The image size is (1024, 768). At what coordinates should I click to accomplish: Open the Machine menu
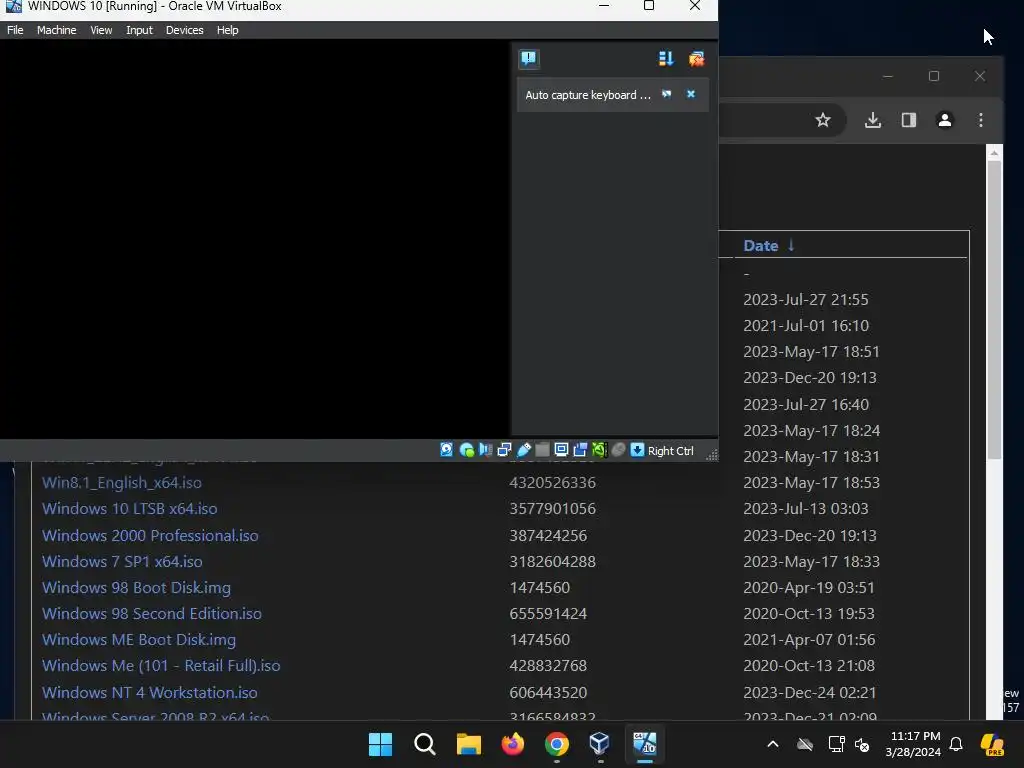[56, 30]
